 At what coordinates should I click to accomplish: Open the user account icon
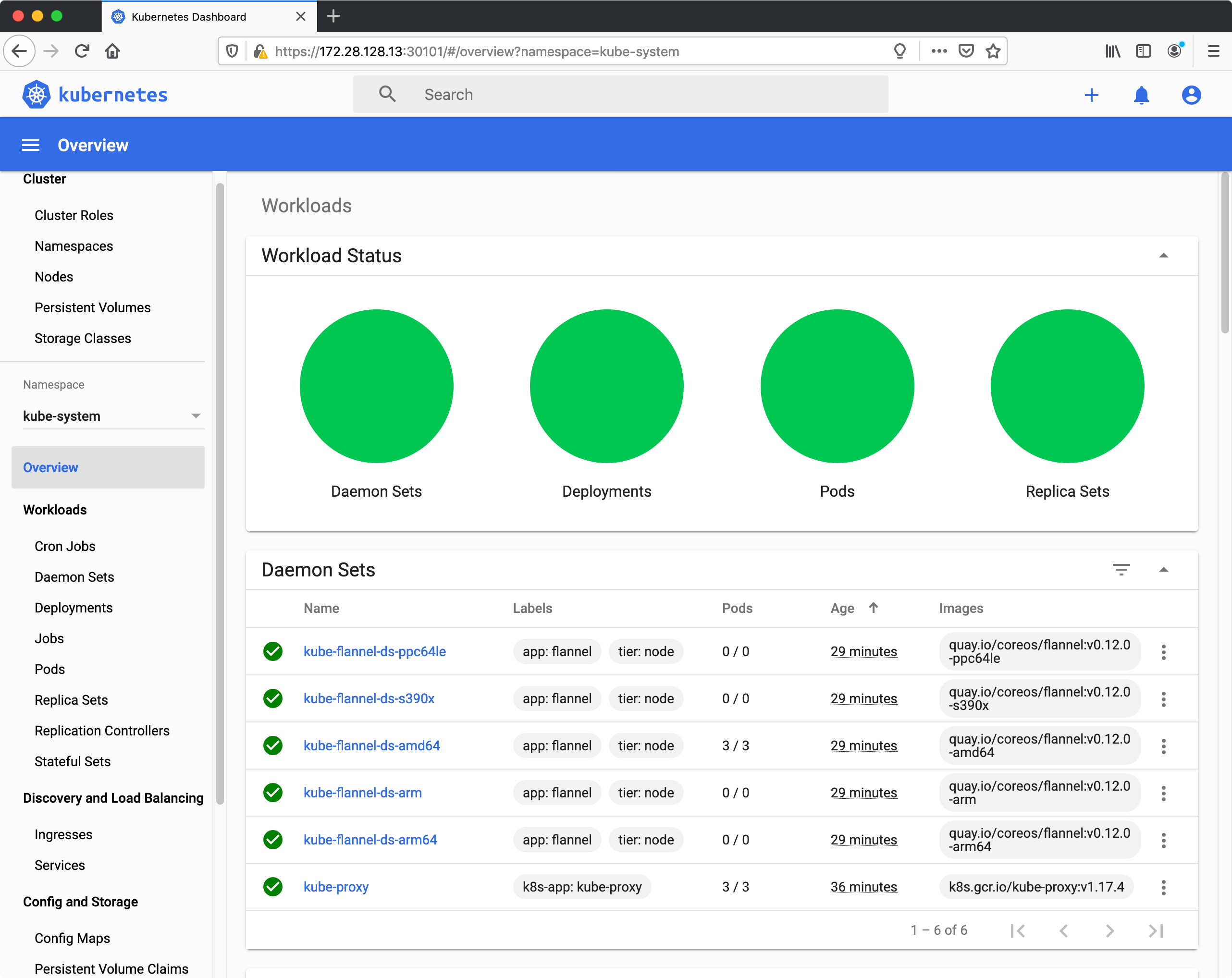coord(1191,95)
